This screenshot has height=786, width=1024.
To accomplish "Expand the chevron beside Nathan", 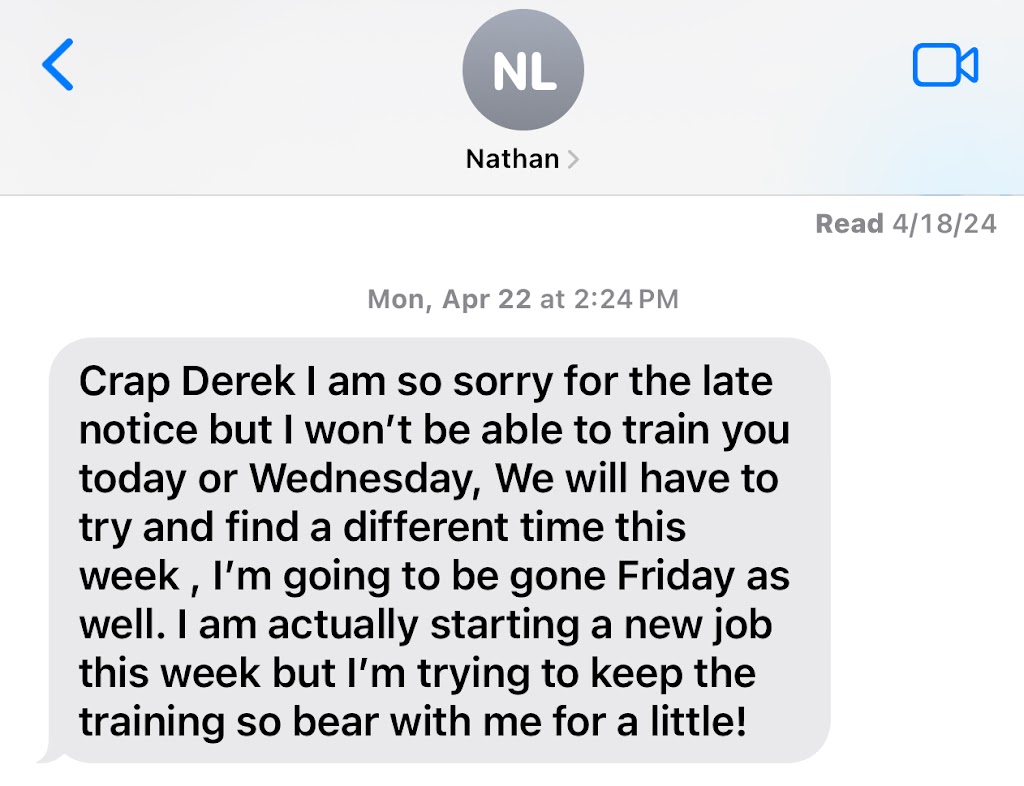I will (573, 159).
